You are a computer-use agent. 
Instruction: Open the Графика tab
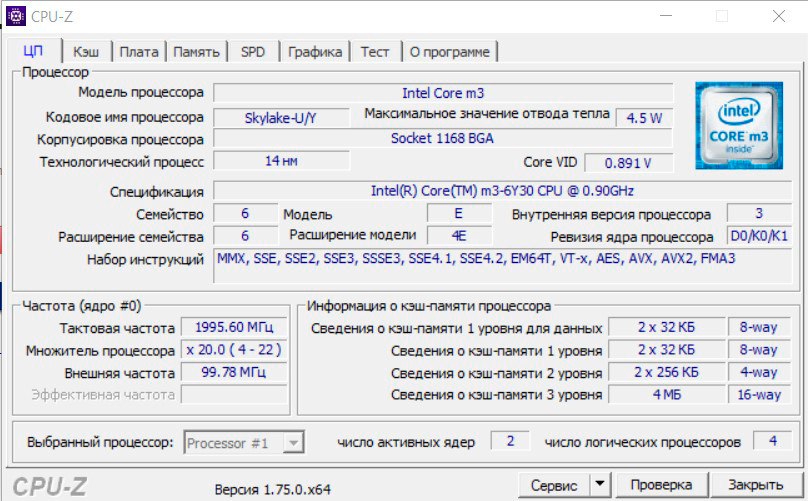click(x=315, y=52)
